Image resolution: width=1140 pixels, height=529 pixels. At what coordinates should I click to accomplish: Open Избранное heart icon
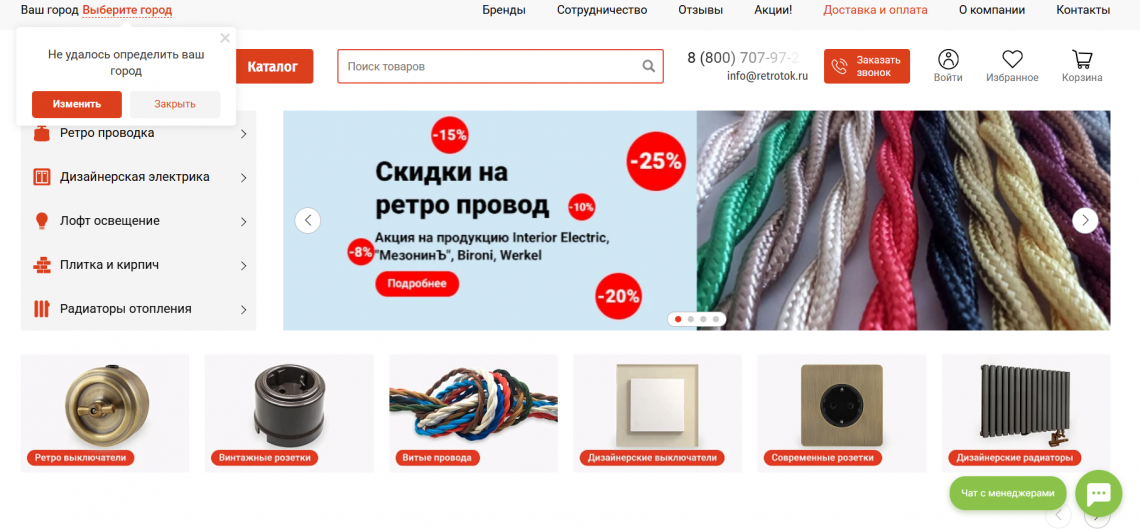1012,59
